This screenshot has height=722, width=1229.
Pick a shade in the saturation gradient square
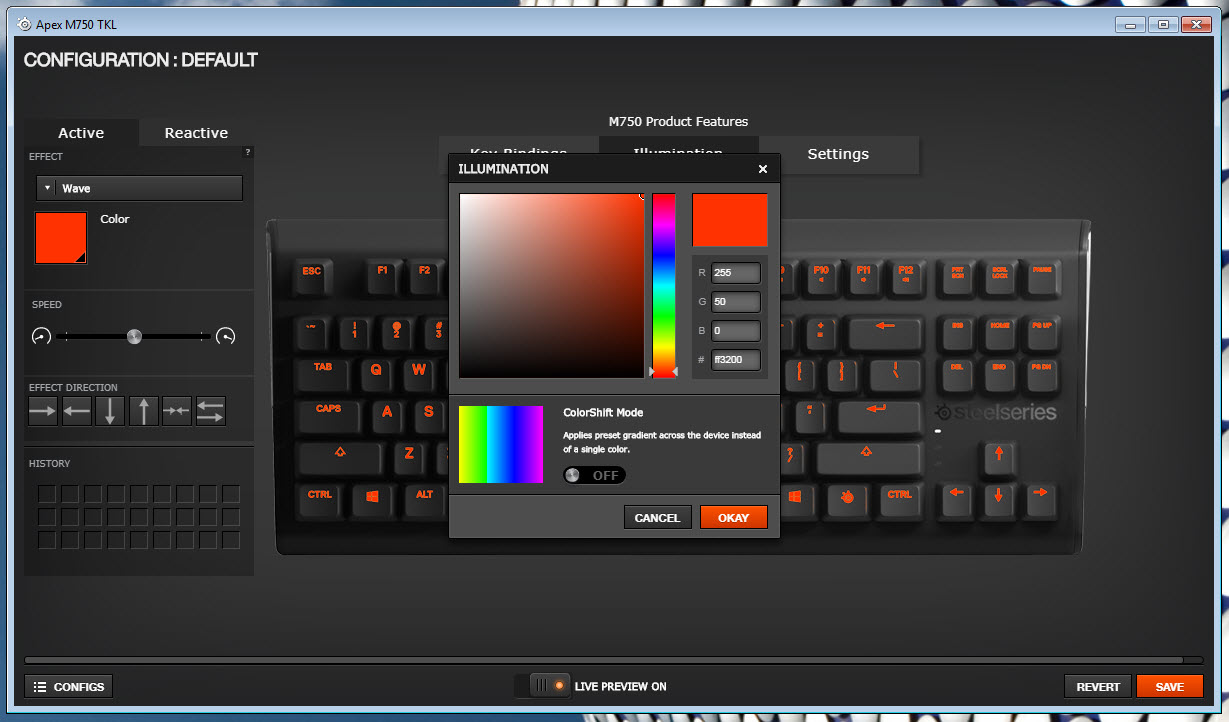pyautogui.click(x=552, y=286)
